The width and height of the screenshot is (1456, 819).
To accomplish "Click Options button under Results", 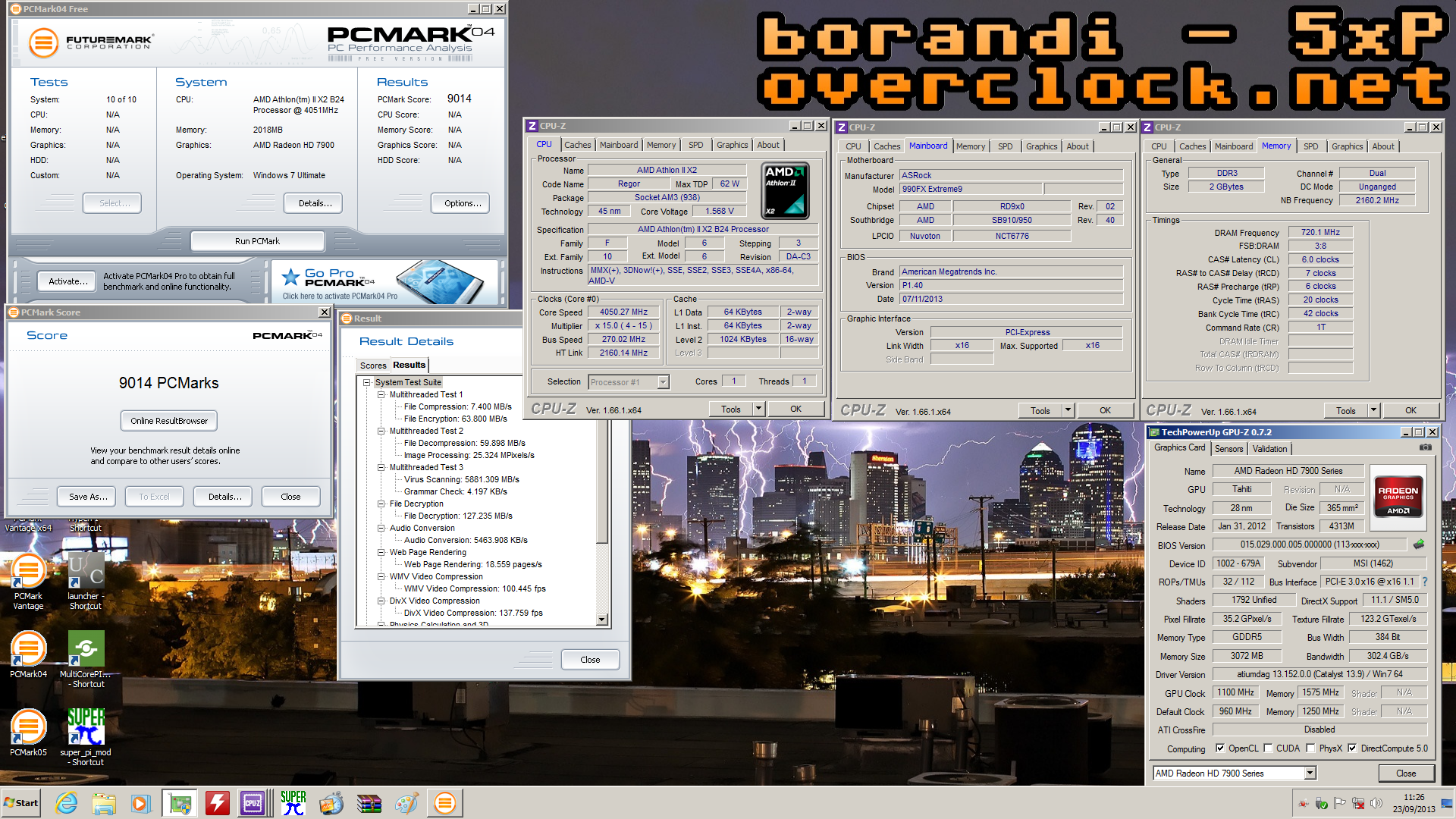I will click(x=461, y=203).
